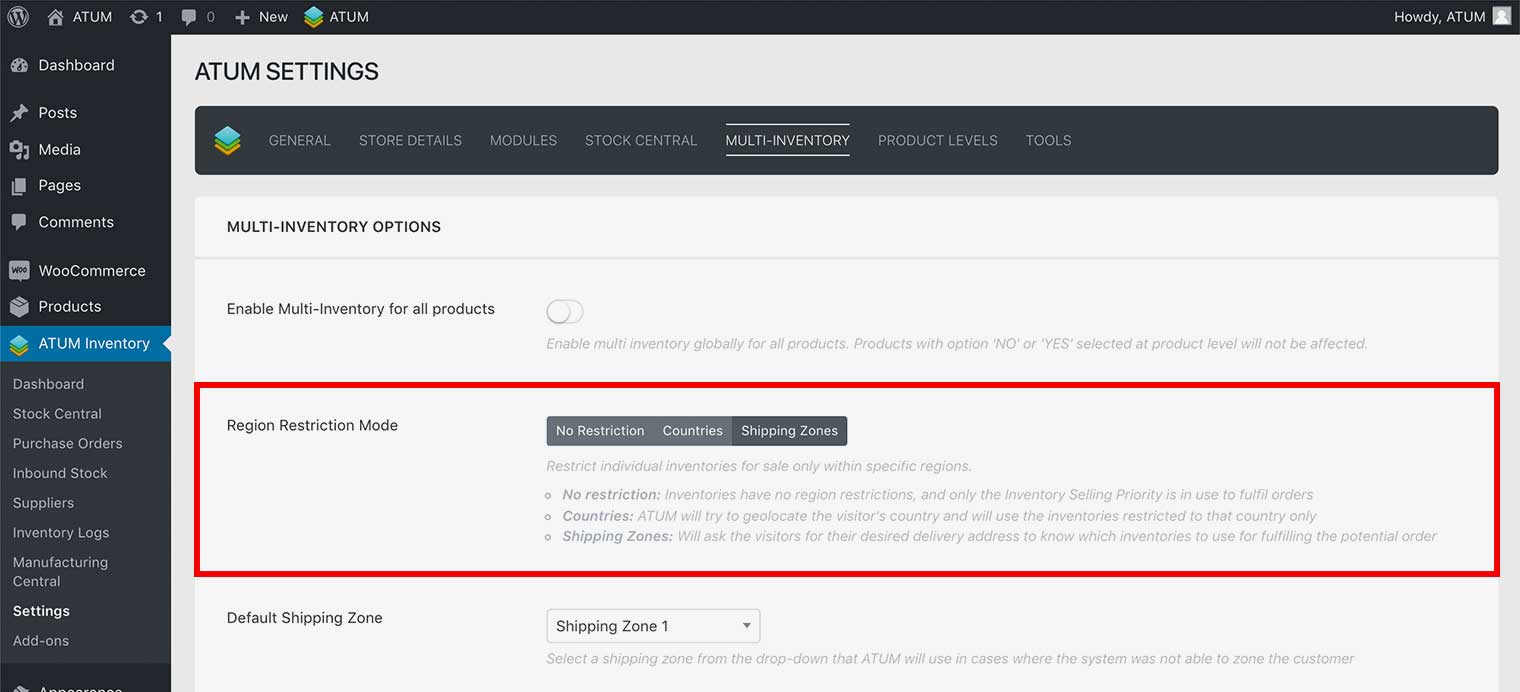Open the Default Shipping Zone dropdown
Viewport: 1520px width, 692px height.
tap(653, 626)
